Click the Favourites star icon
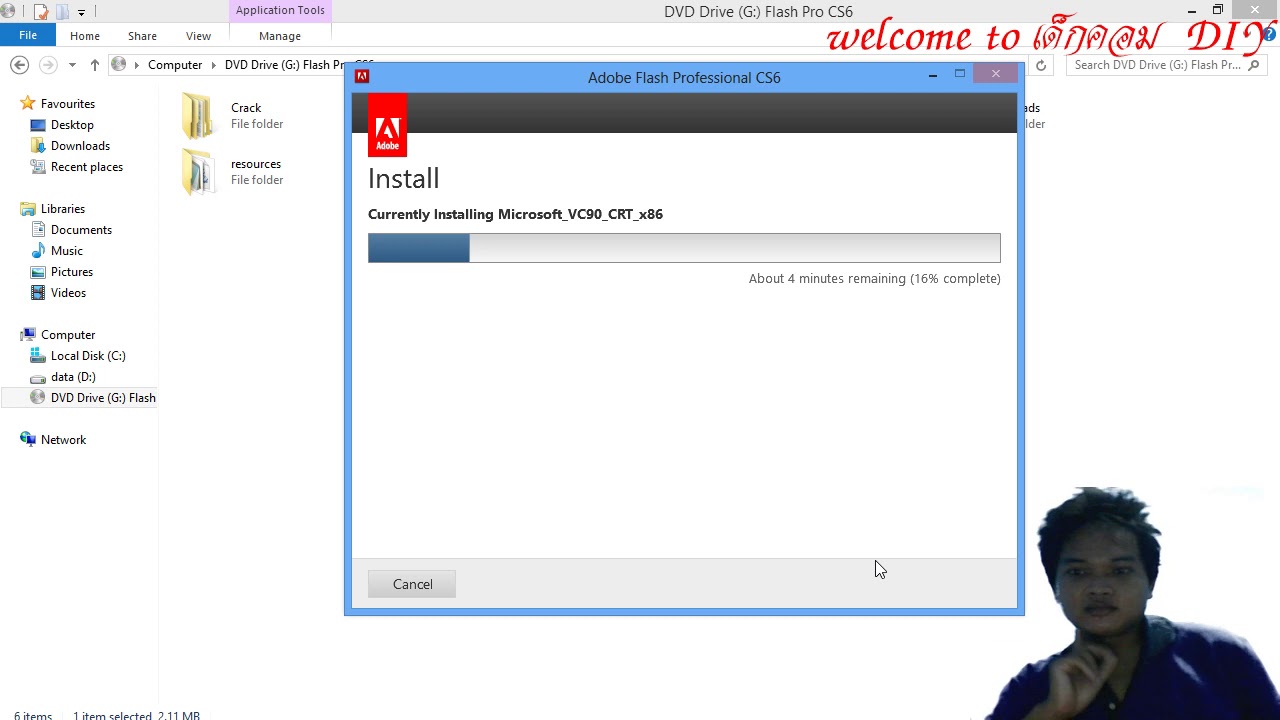Screen dimensions: 1280x720 pyautogui.click(x=28, y=103)
